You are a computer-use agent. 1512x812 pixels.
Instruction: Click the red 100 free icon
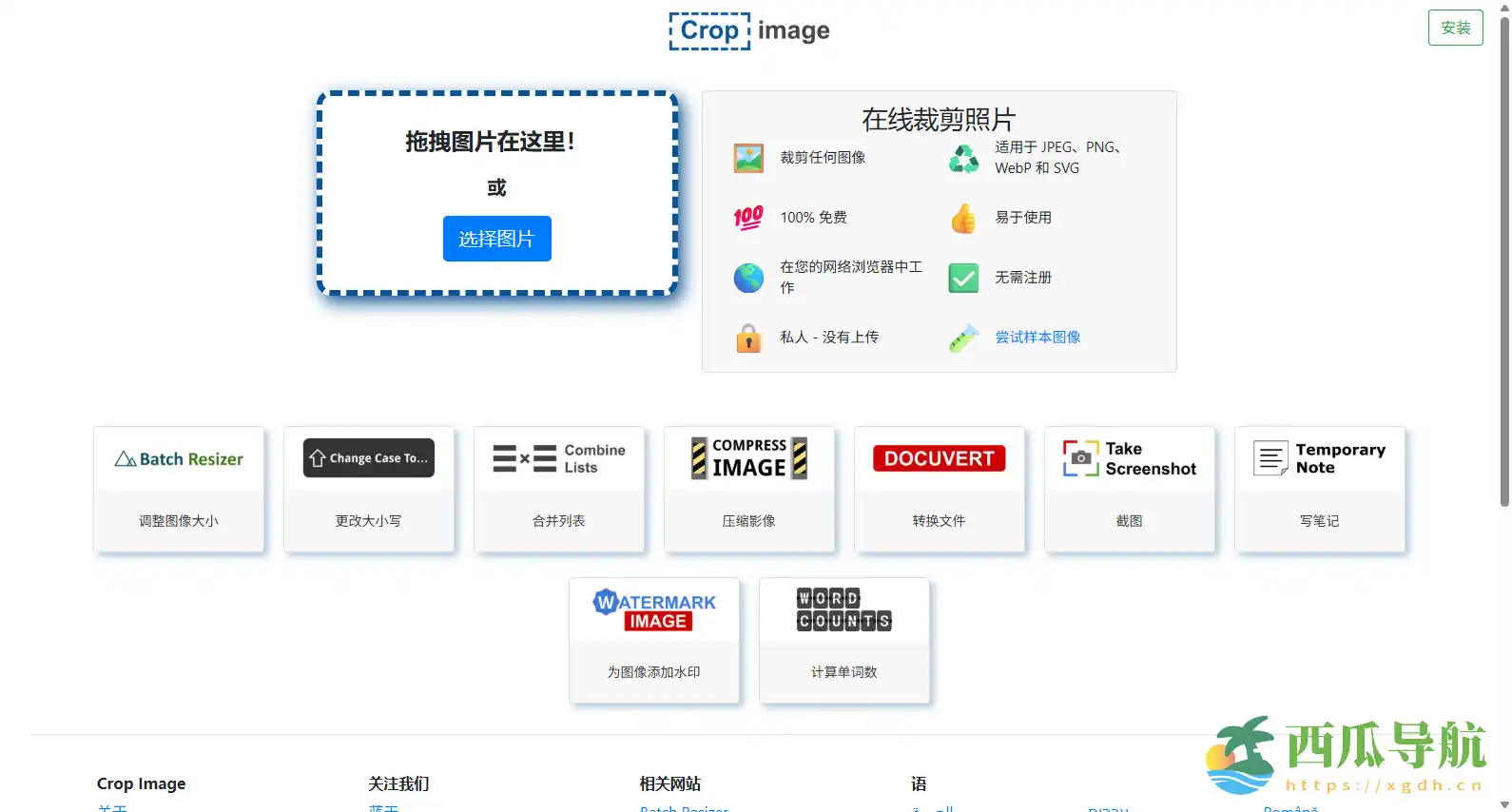(748, 218)
